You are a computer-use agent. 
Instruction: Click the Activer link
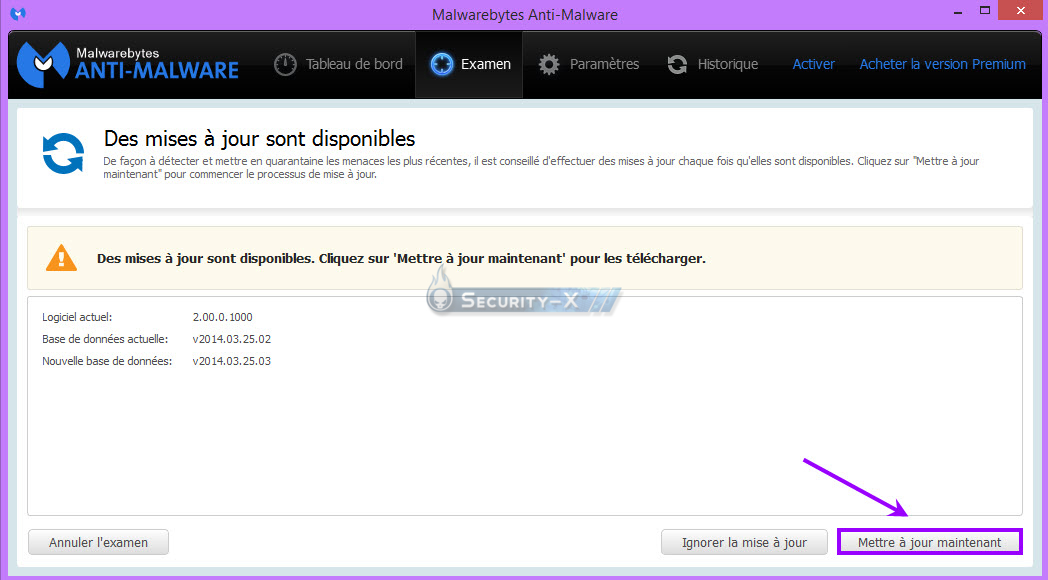point(813,64)
